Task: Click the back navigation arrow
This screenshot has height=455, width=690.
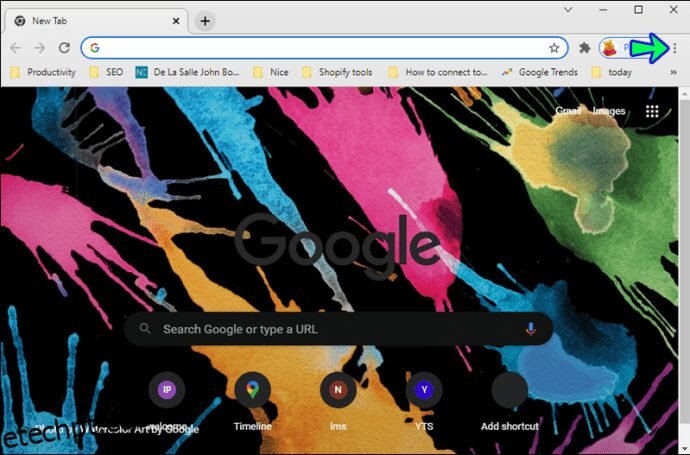Action: [x=15, y=48]
